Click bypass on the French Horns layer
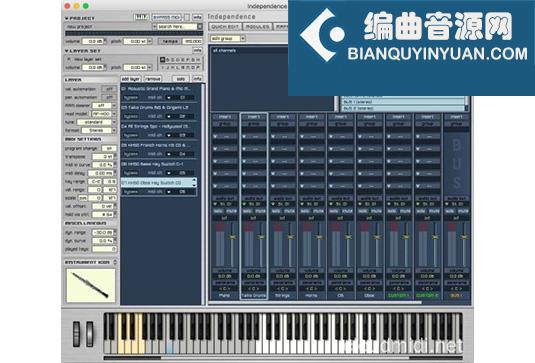 click(x=131, y=154)
